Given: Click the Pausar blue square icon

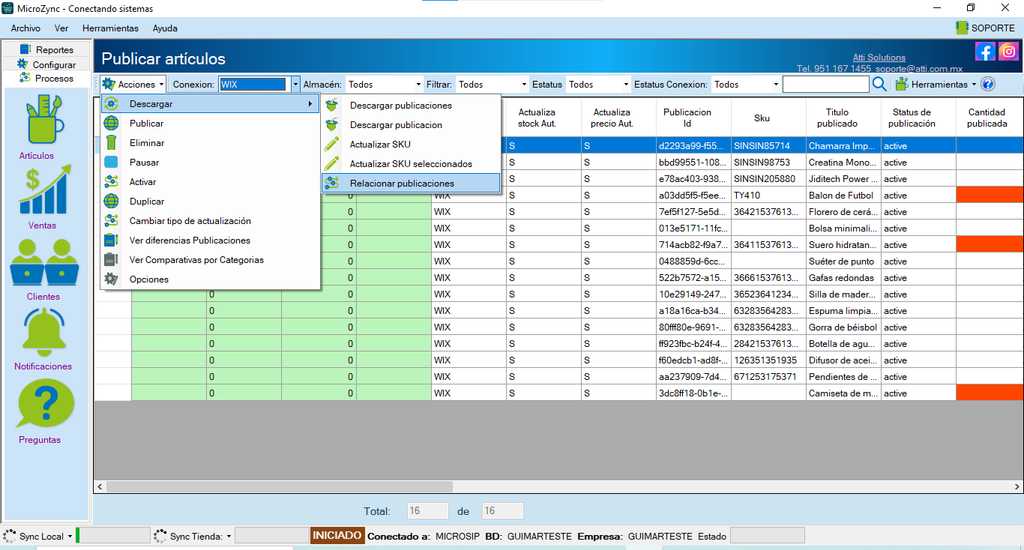Looking at the screenshot, I should click(112, 162).
